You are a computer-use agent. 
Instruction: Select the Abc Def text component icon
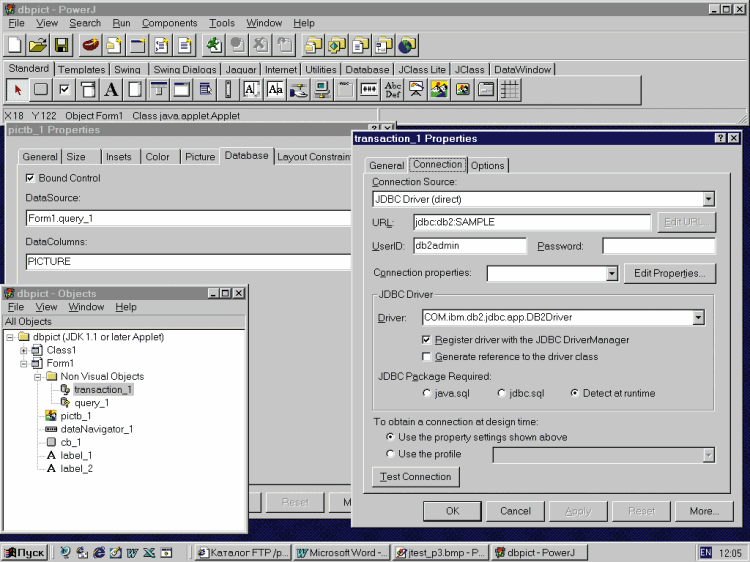pos(393,90)
